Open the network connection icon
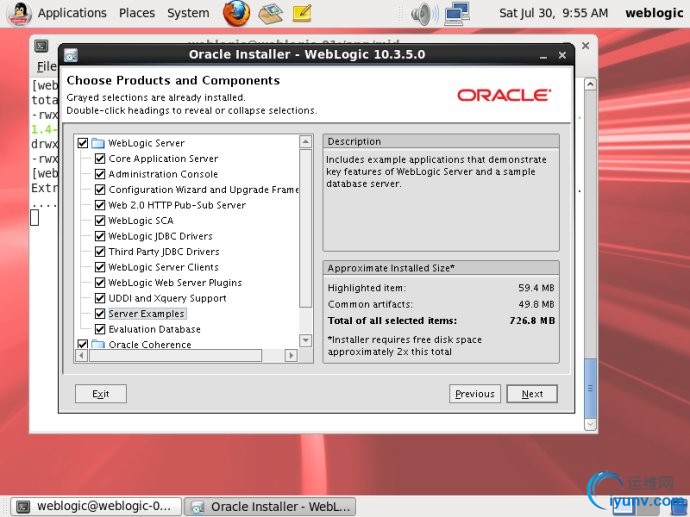The height and width of the screenshot is (517, 690). (x=457, y=13)
